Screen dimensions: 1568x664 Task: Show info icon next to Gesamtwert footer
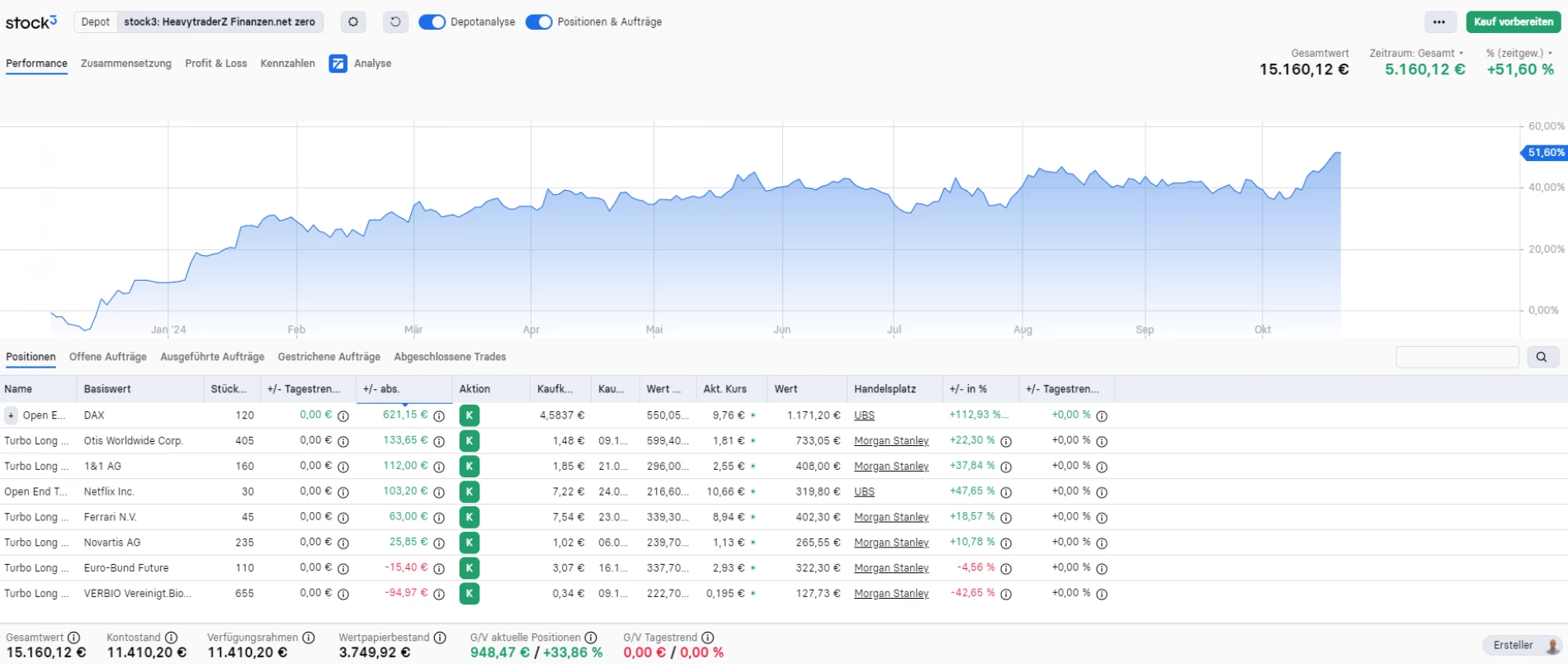pyautogui.click(x=74, y=638)
